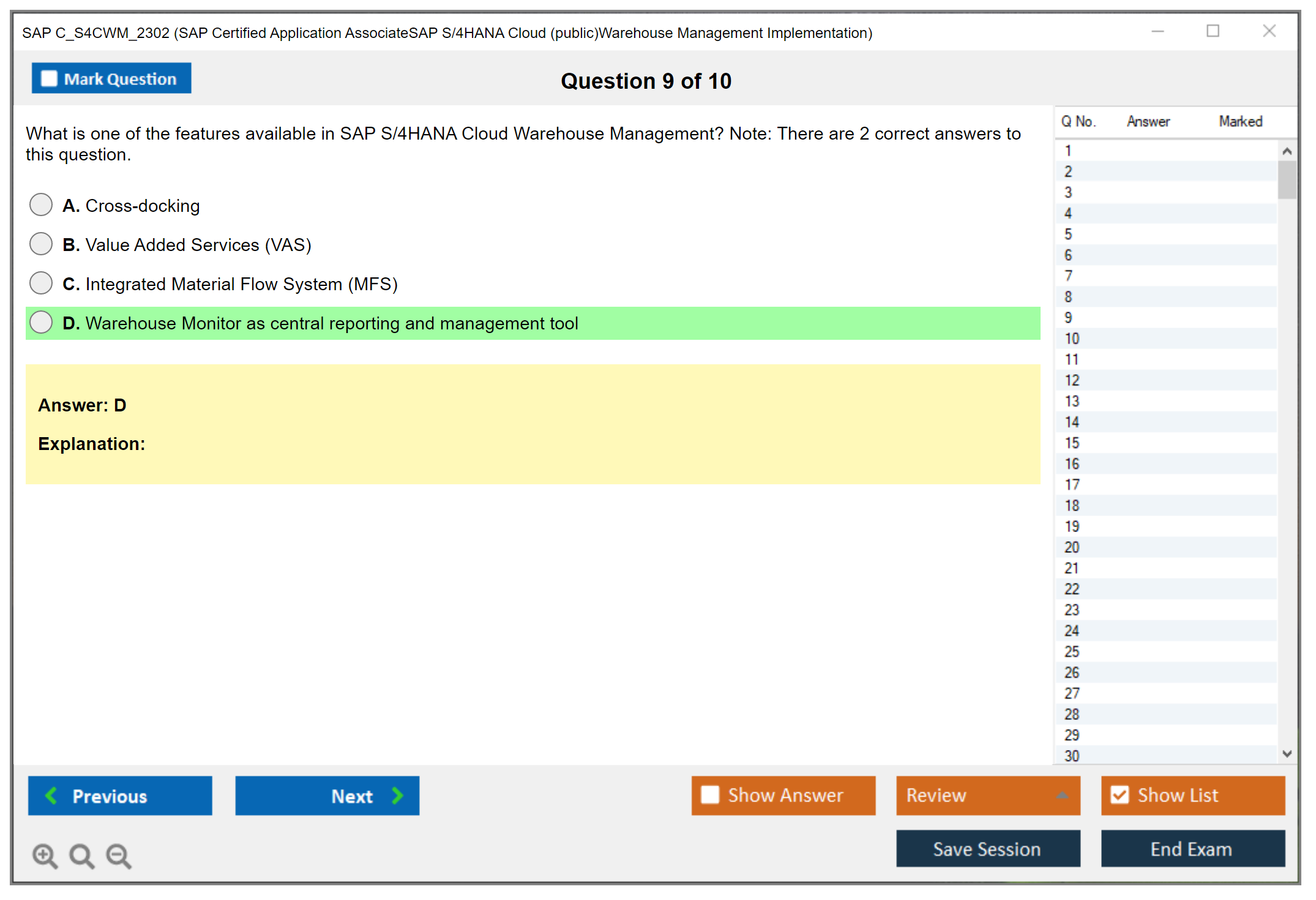The width and height of the screenshot is (1316, 900).
Task: Click the reset zoom magnifier icon
Action: [81, 855]
